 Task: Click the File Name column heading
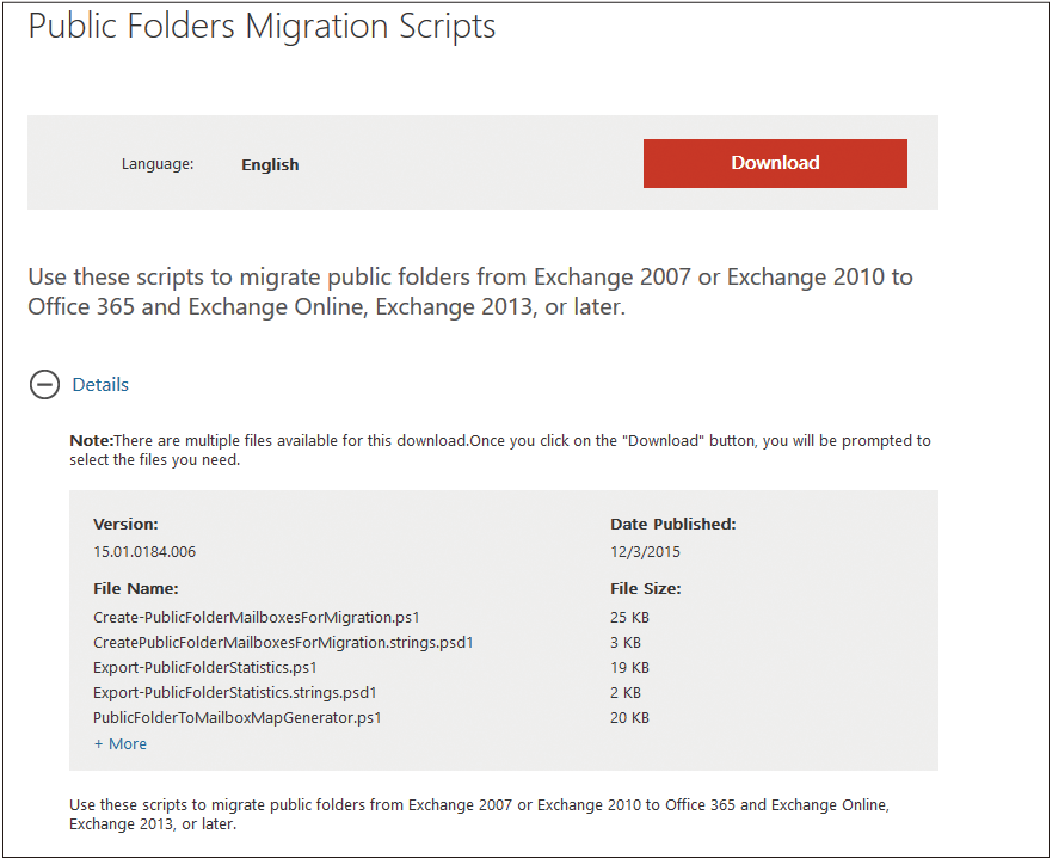(136, 589)
